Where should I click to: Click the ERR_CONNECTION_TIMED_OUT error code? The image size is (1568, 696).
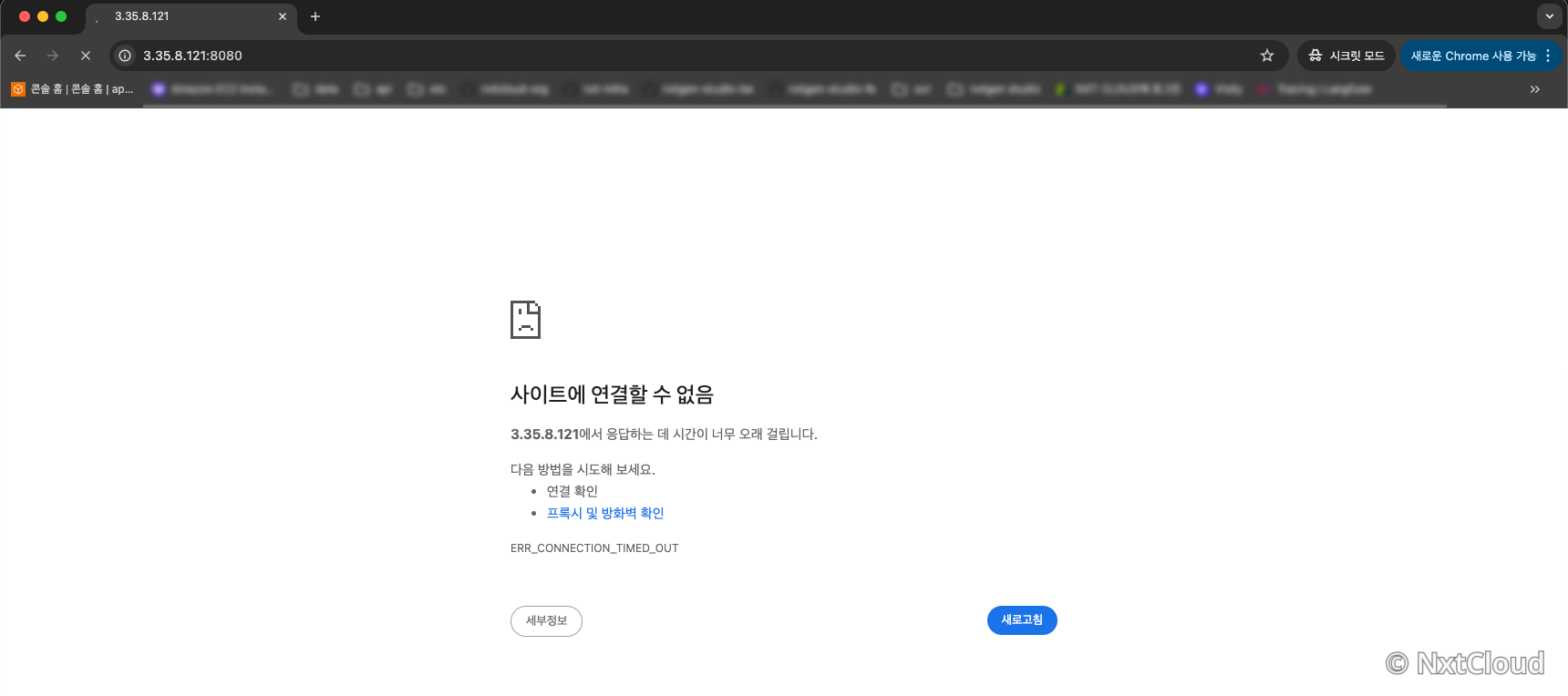pyautogui.click(x=594, y=548)
